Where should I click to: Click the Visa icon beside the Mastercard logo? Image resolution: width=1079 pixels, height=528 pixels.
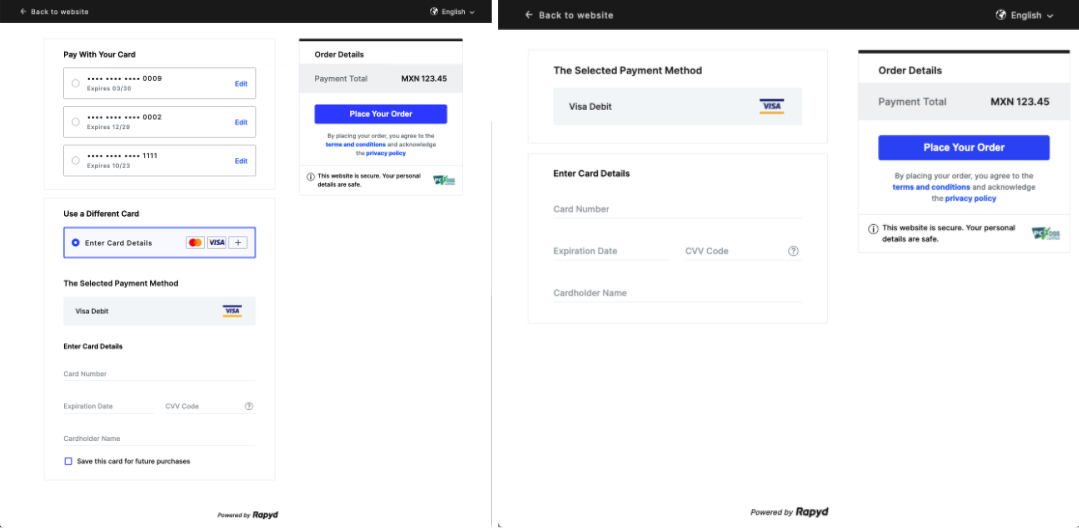216,243
